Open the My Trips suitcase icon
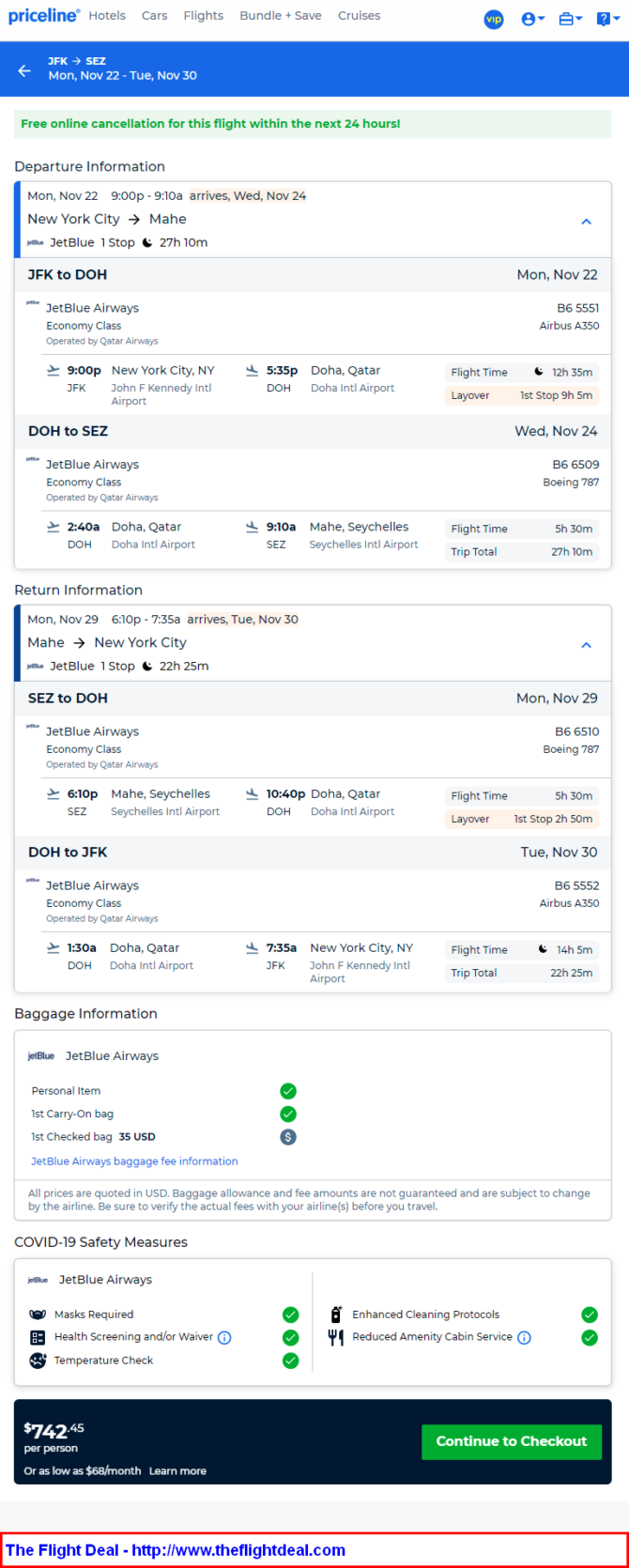Screen dimensions: 629x1568 [570, 19]
